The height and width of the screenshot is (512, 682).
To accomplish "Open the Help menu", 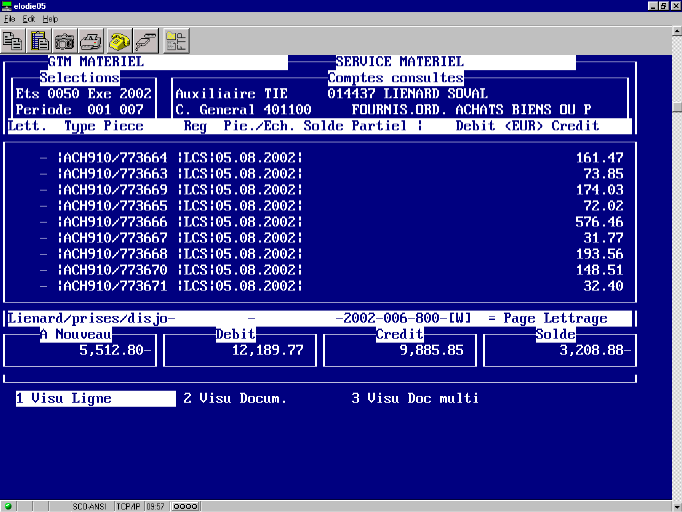I will point(50,19).
